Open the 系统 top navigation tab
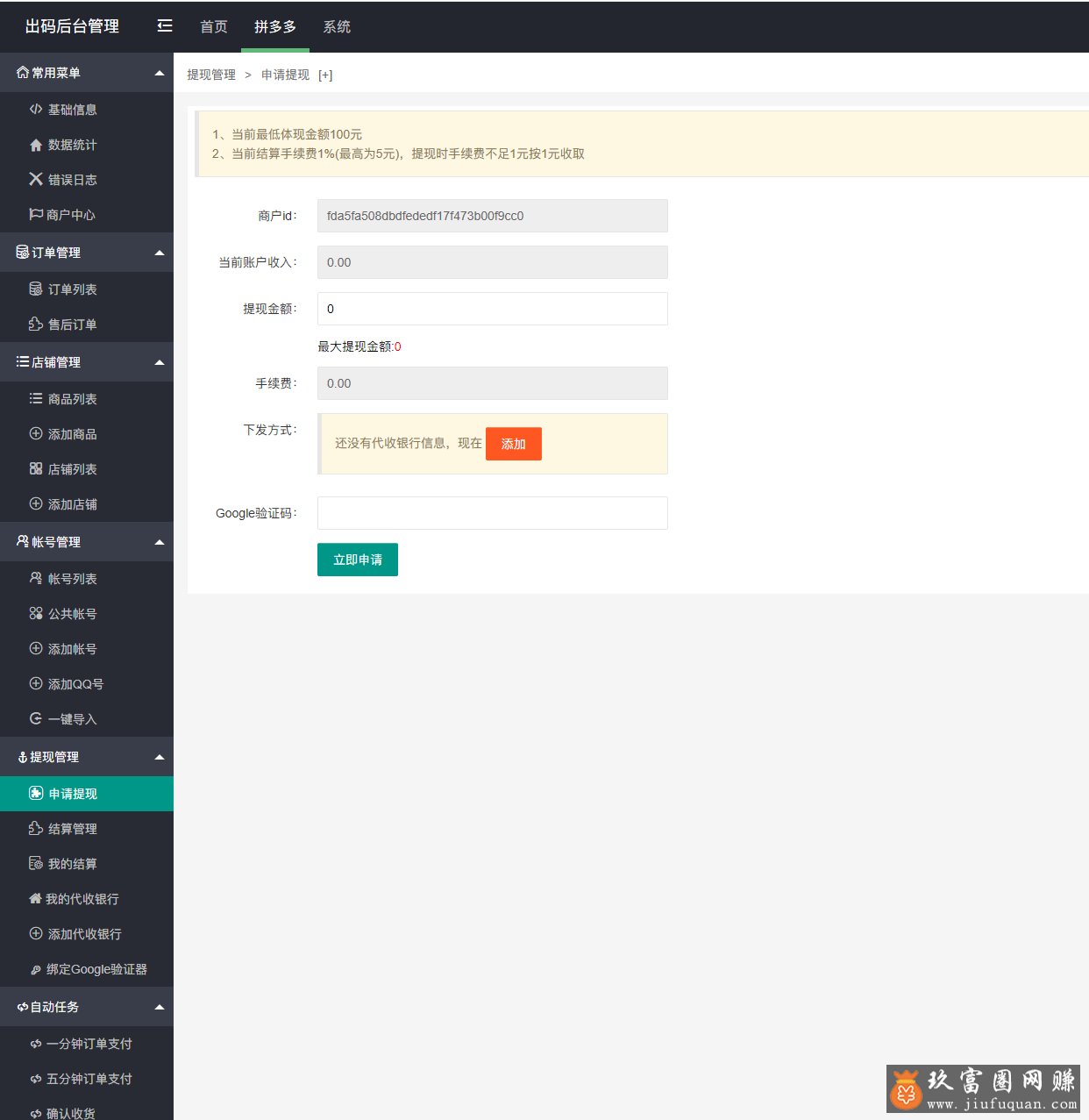The image size is (1089, 1120). [337, 26]
